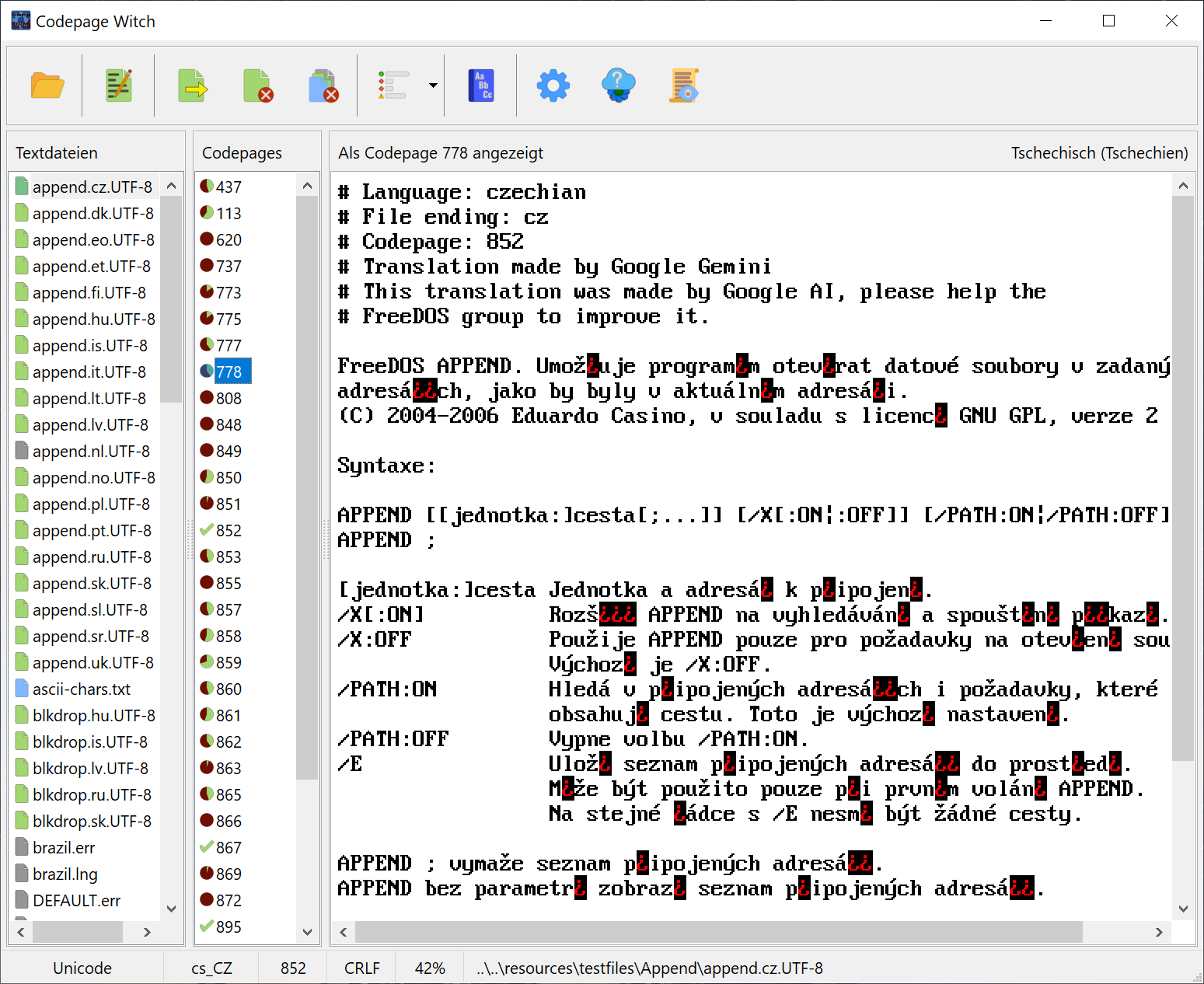Select codepage 867 with green checkmark
1204x984 pixels.
tap(229, 848)
